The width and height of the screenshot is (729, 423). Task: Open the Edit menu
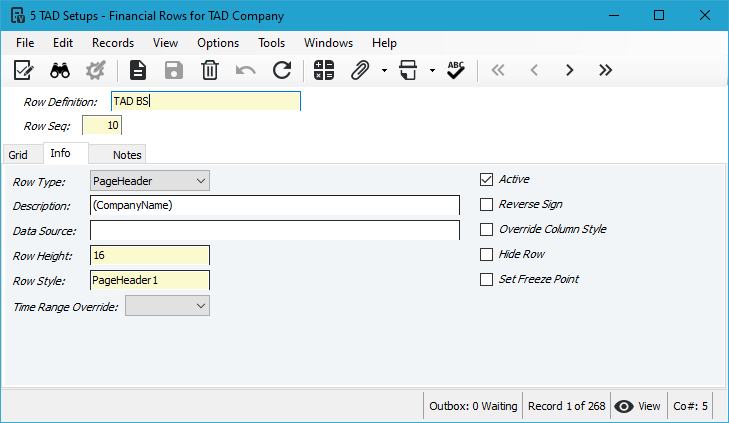tap(63, 43)
